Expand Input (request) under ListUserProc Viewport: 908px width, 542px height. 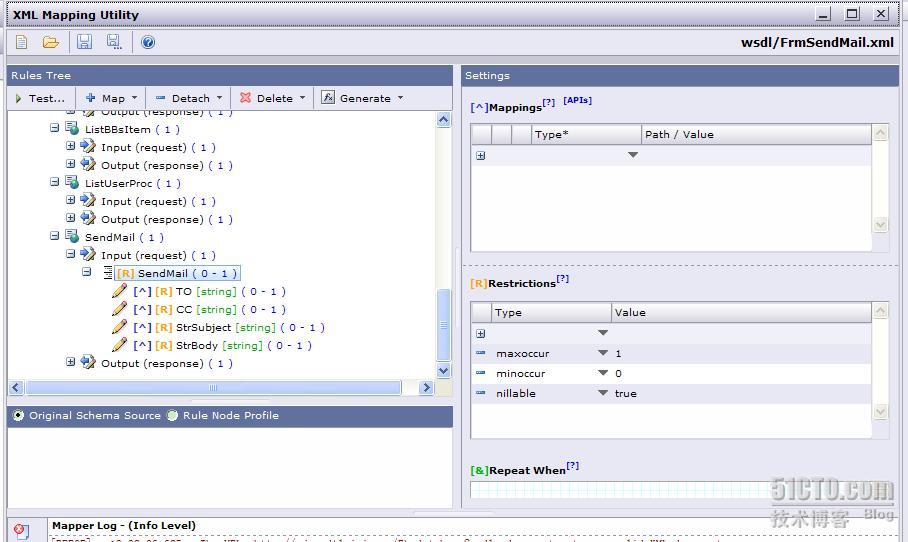pyautogui.click(x=71, y=200)
